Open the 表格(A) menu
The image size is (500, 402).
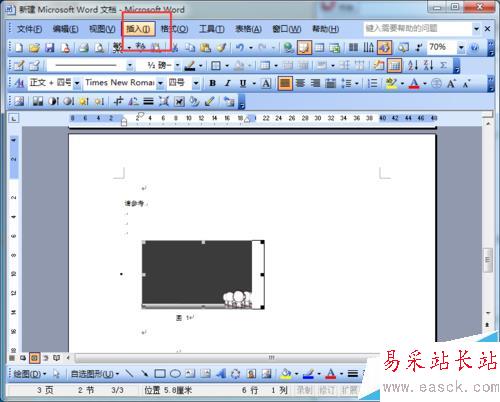tap(248, 29)
